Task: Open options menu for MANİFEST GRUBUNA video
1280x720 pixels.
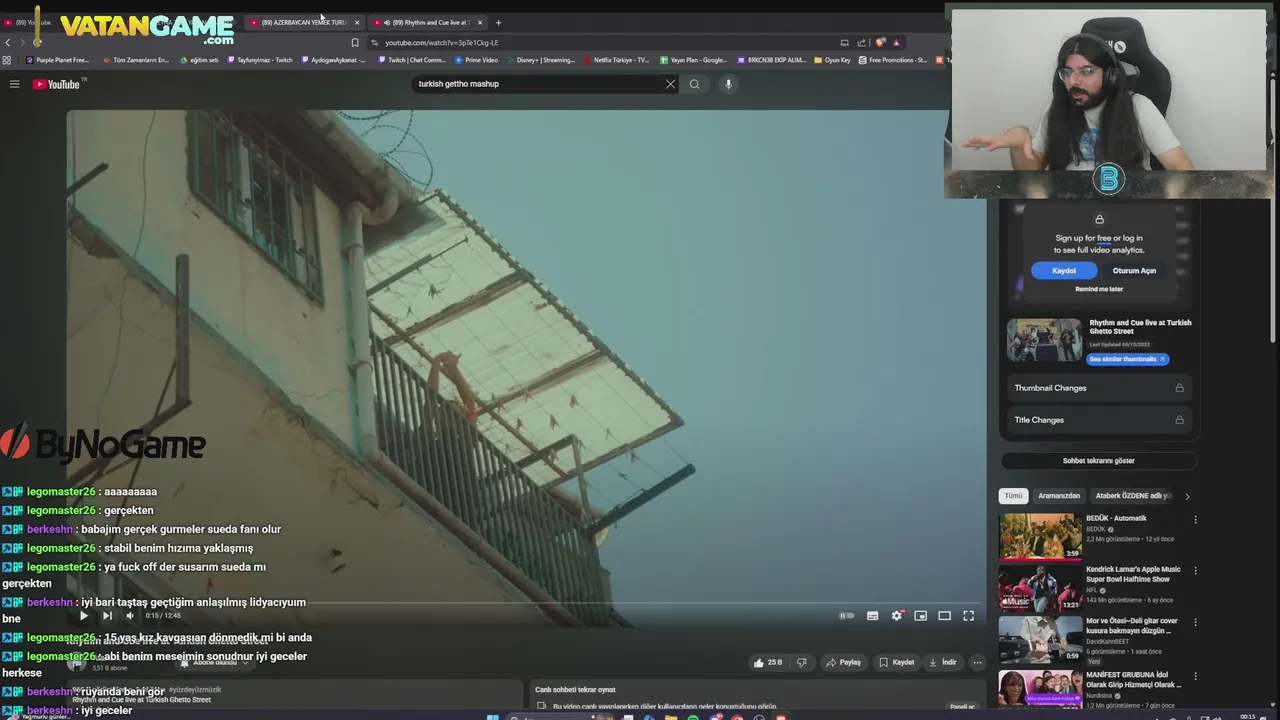Action: pyautogui.click(x=1195, y=677)
